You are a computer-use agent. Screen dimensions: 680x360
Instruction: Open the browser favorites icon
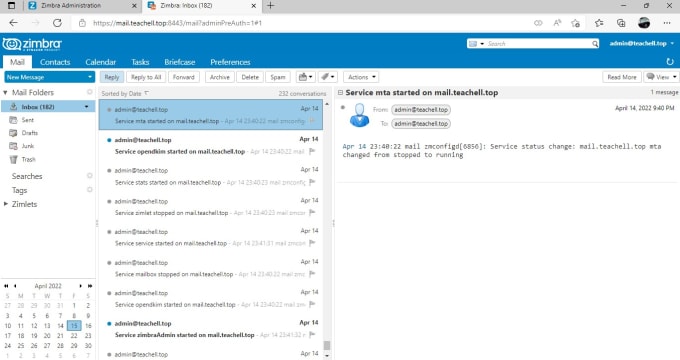click(599, 23)
